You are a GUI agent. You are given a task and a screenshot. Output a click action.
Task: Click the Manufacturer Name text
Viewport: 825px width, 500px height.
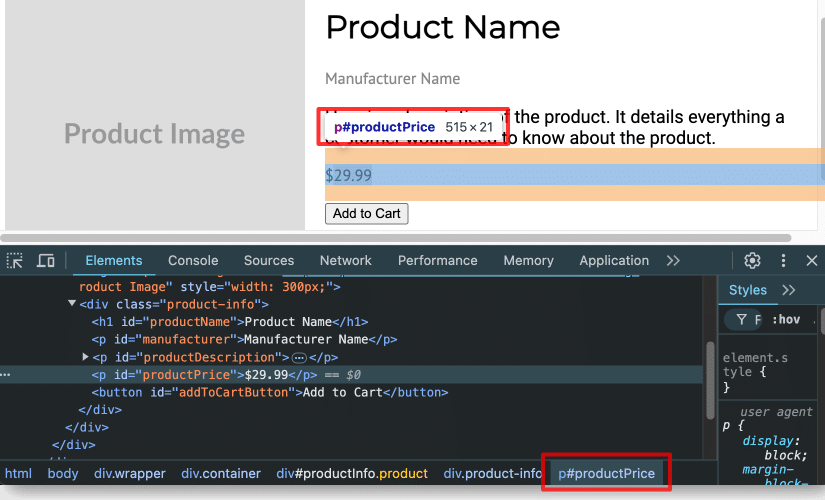coord(393,79)
